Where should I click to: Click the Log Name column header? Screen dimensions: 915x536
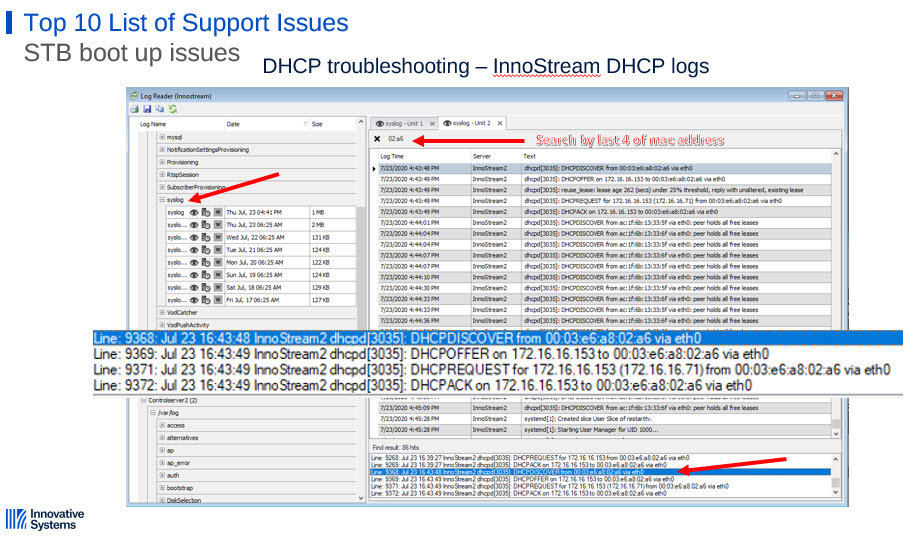tap(181, 124)
